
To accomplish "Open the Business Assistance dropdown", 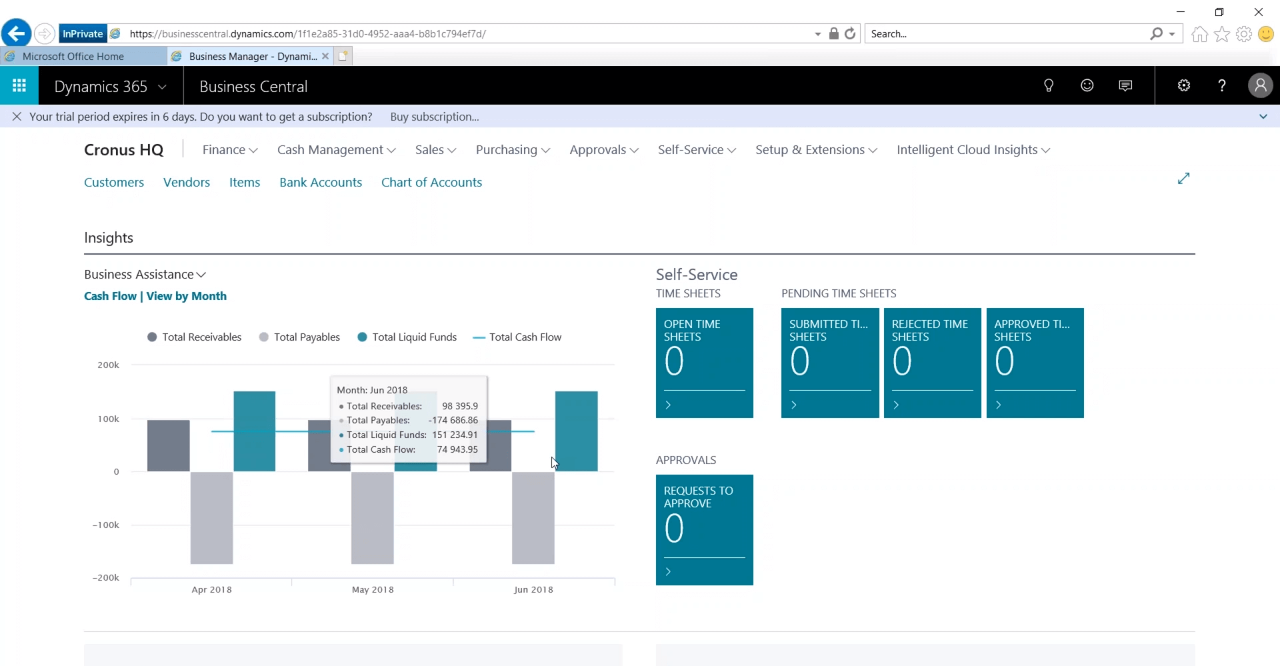I will [145, 274].
